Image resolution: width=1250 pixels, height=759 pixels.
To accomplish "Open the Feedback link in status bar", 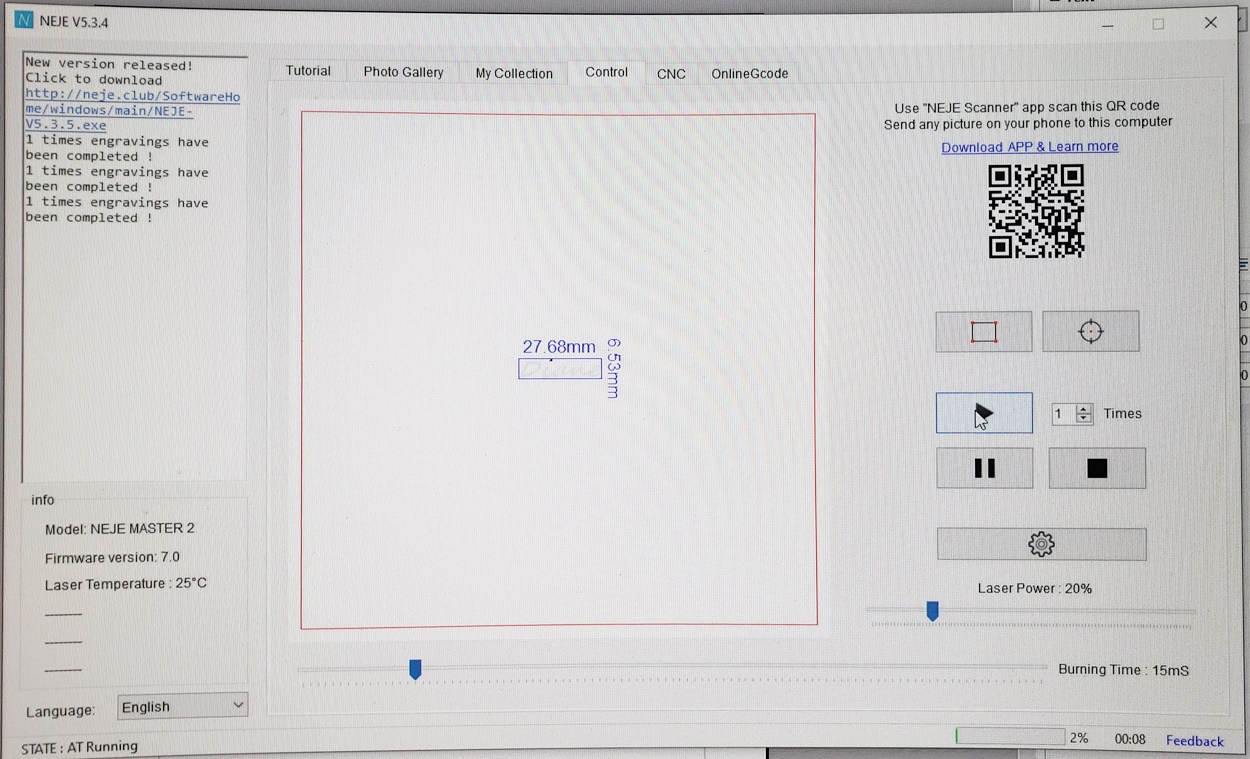I will pyautogui.click(x=1194, y=740).
